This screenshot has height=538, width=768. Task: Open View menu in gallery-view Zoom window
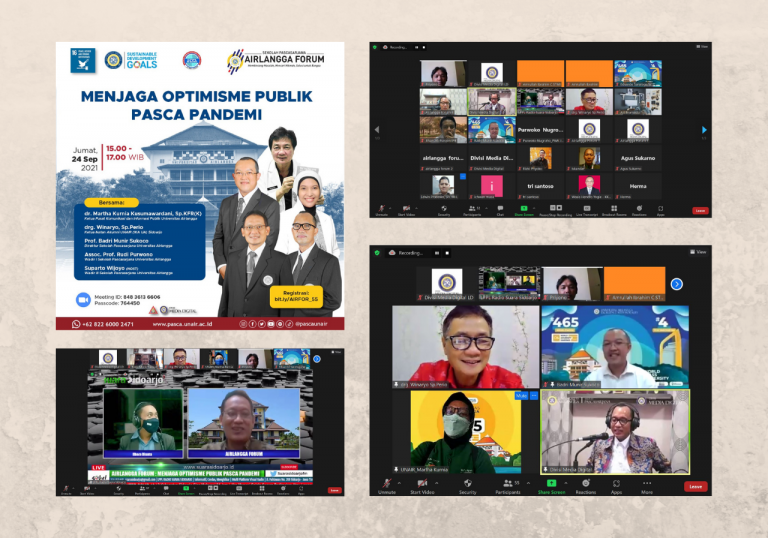(702, 47)
